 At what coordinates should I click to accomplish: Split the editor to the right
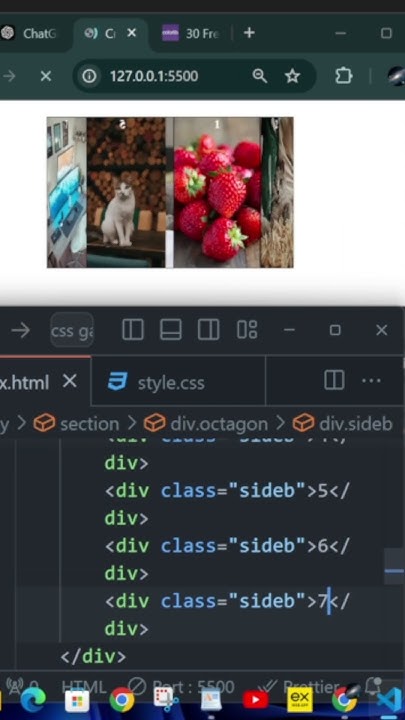pos(334,381)
